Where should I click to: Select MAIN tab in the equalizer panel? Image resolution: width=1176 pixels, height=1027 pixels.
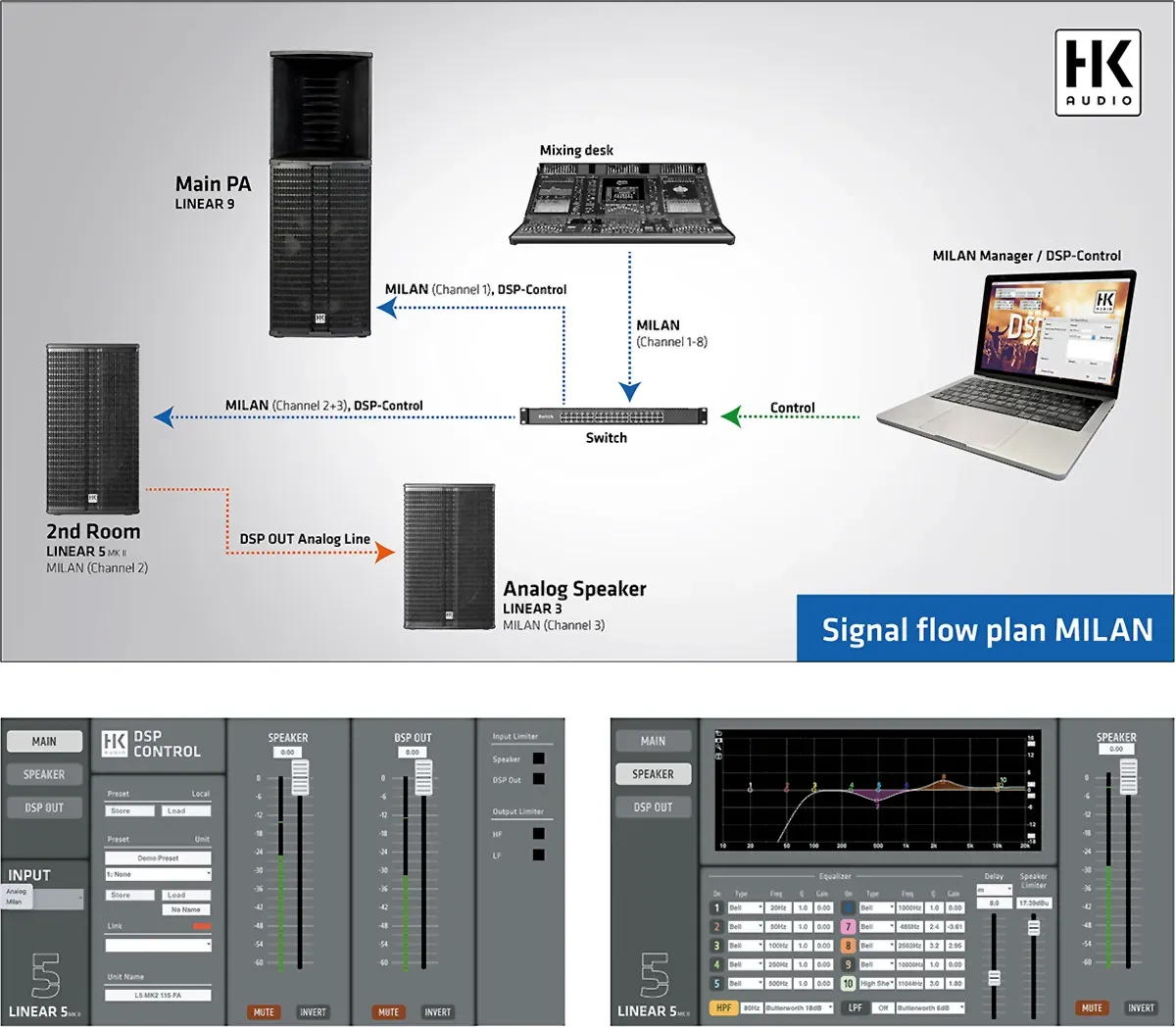[653, 742]
